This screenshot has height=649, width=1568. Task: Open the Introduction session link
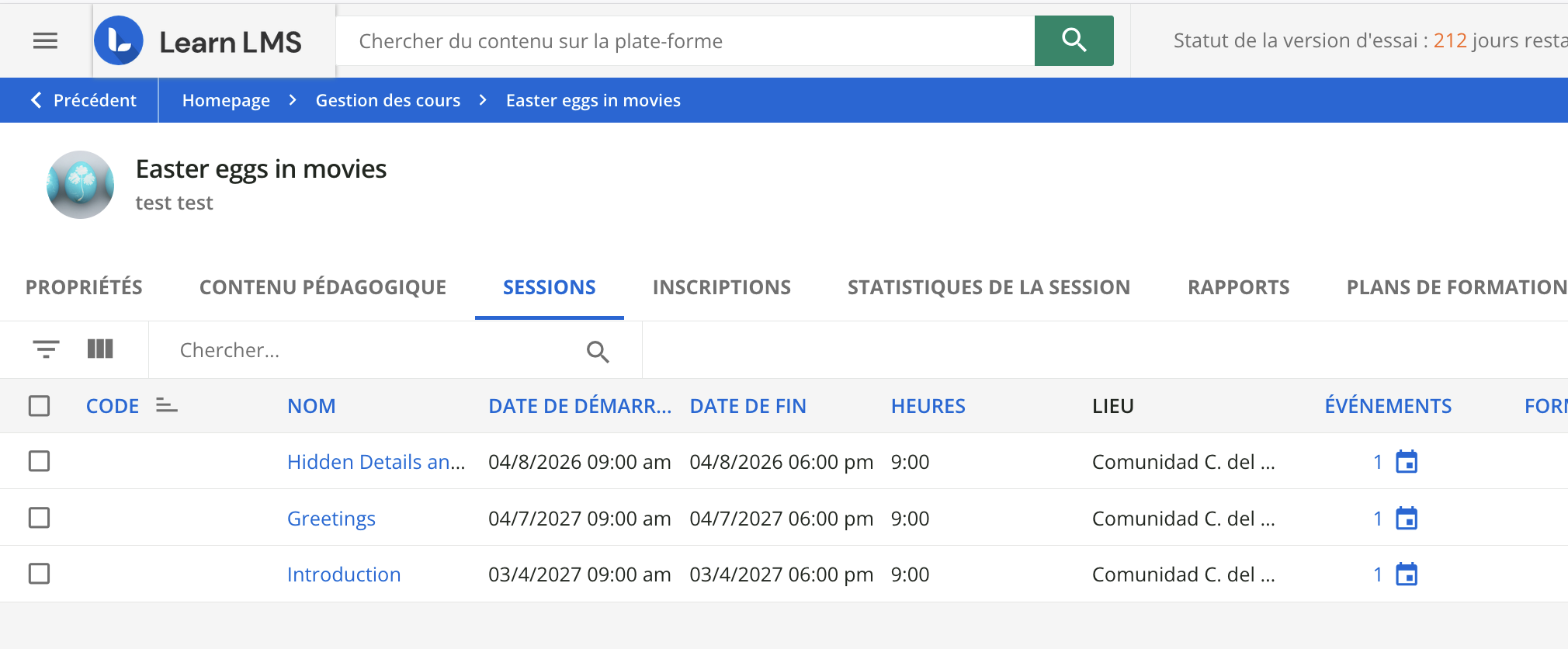coord(343,574)
